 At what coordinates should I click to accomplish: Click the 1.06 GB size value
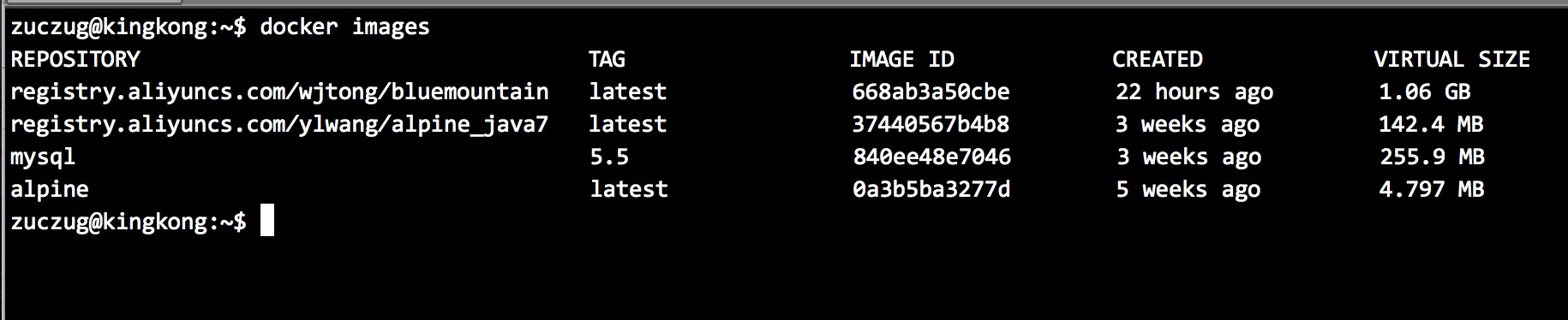point(1424,92)
